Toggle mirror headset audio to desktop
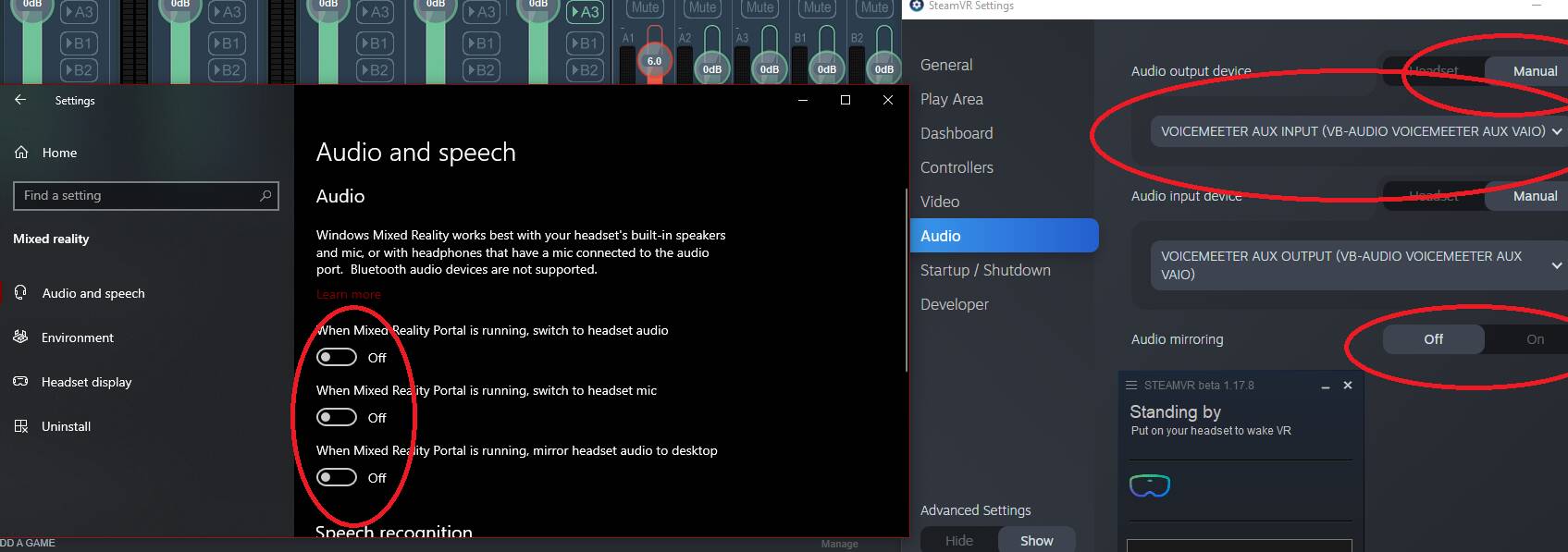 pyautogui.click(x=337, y=478)
